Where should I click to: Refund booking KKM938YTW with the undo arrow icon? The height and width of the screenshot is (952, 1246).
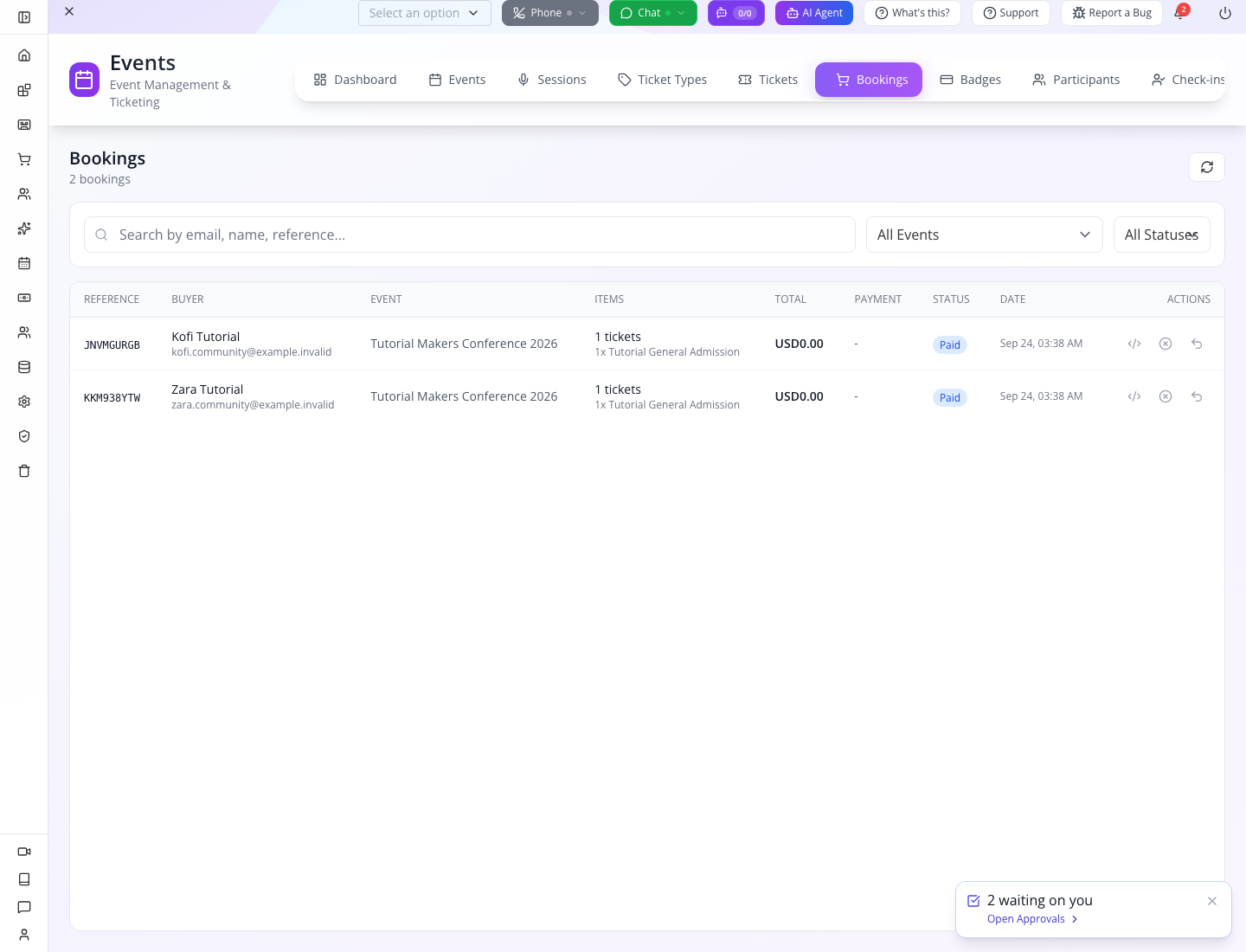pos(1197,396)
